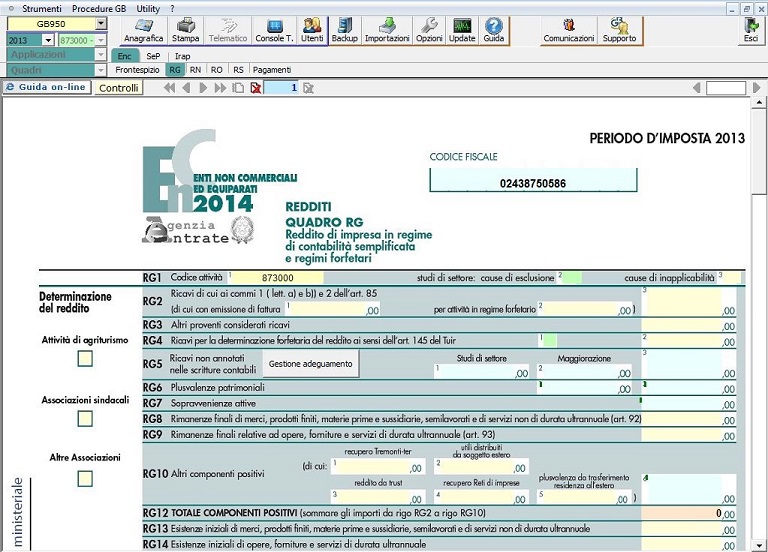The height and width of the screenshot is (552, 768).
Task: Expand the Quadri dropdown
Action: pyautogui.click(x=100, y=70)
